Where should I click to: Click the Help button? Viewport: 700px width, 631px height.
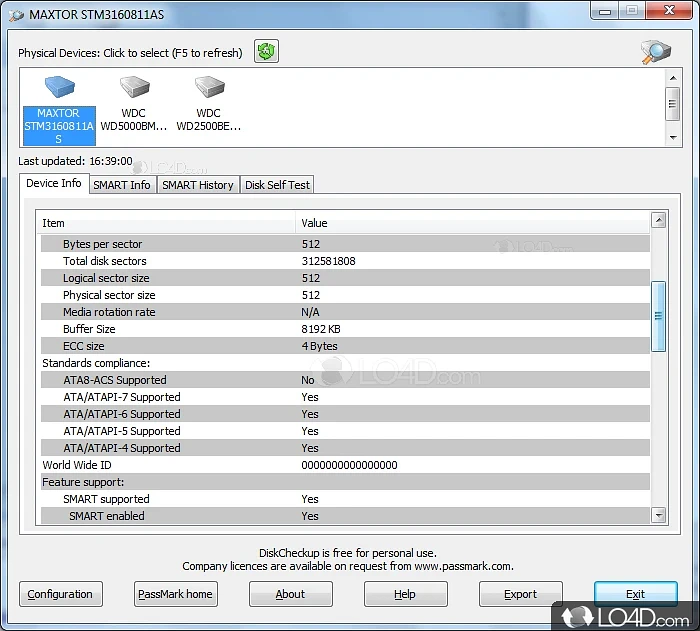pyautogui.click(x=405, y=594)
